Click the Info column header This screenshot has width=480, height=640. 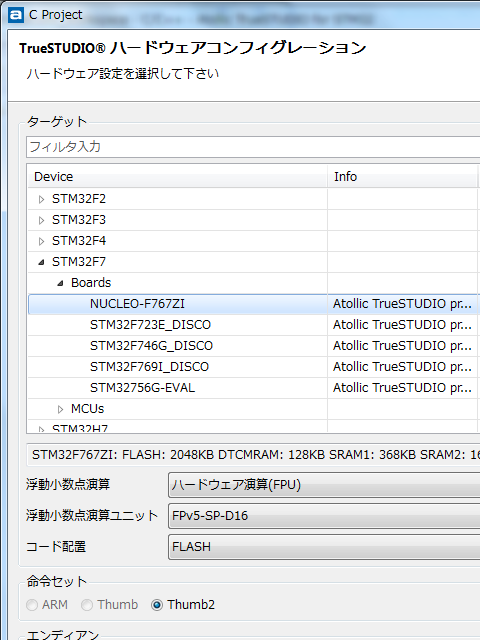pos(403,177)
